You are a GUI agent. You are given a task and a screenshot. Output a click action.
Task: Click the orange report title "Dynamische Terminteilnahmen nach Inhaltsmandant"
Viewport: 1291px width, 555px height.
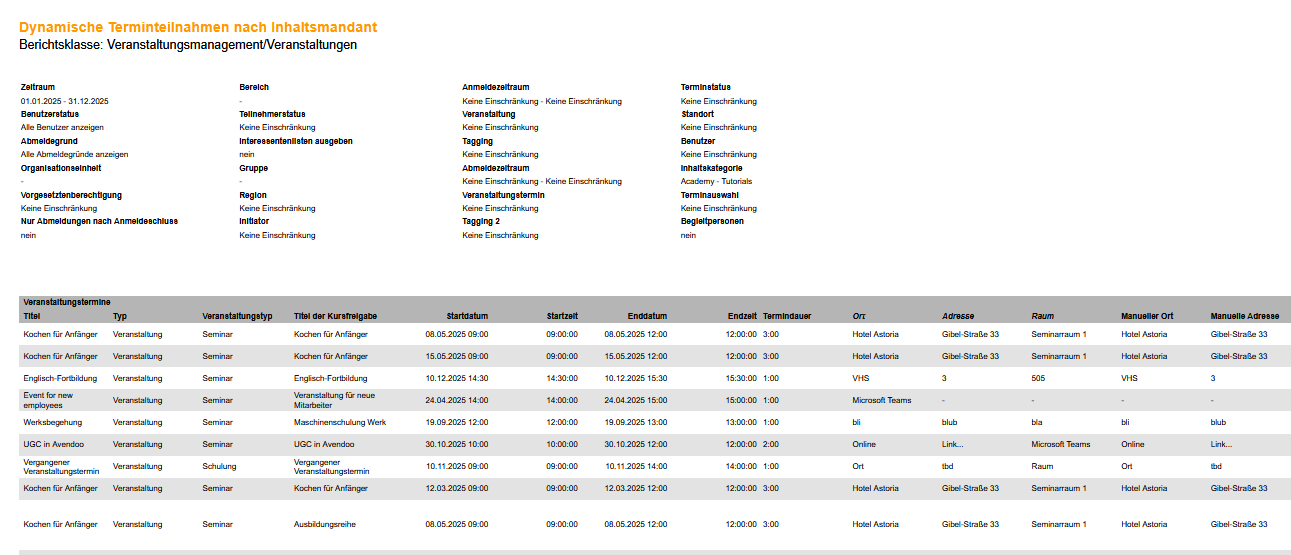[x=198, y=28]
